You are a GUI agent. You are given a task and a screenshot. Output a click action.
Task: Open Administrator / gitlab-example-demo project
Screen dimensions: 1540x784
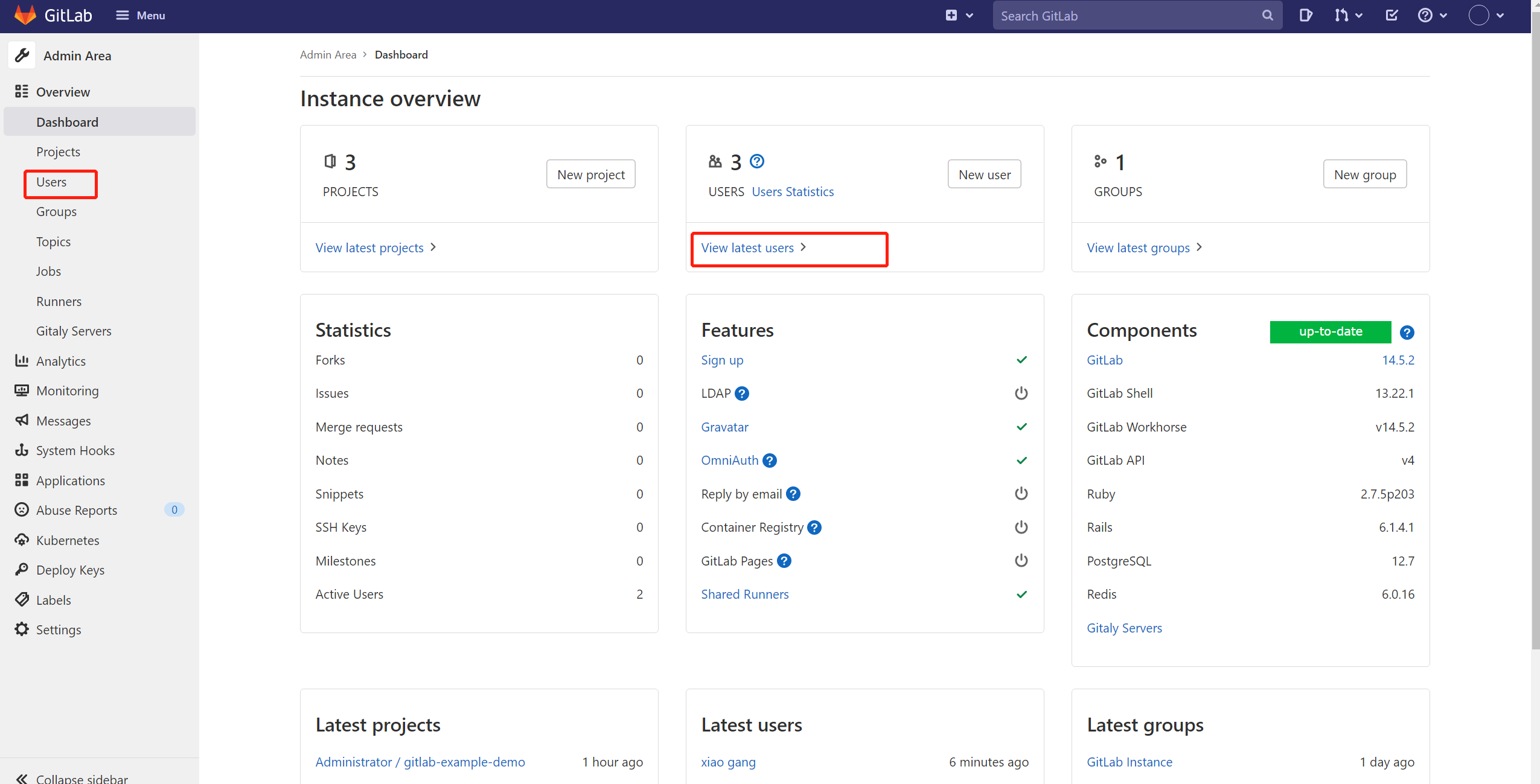point(420,762)
